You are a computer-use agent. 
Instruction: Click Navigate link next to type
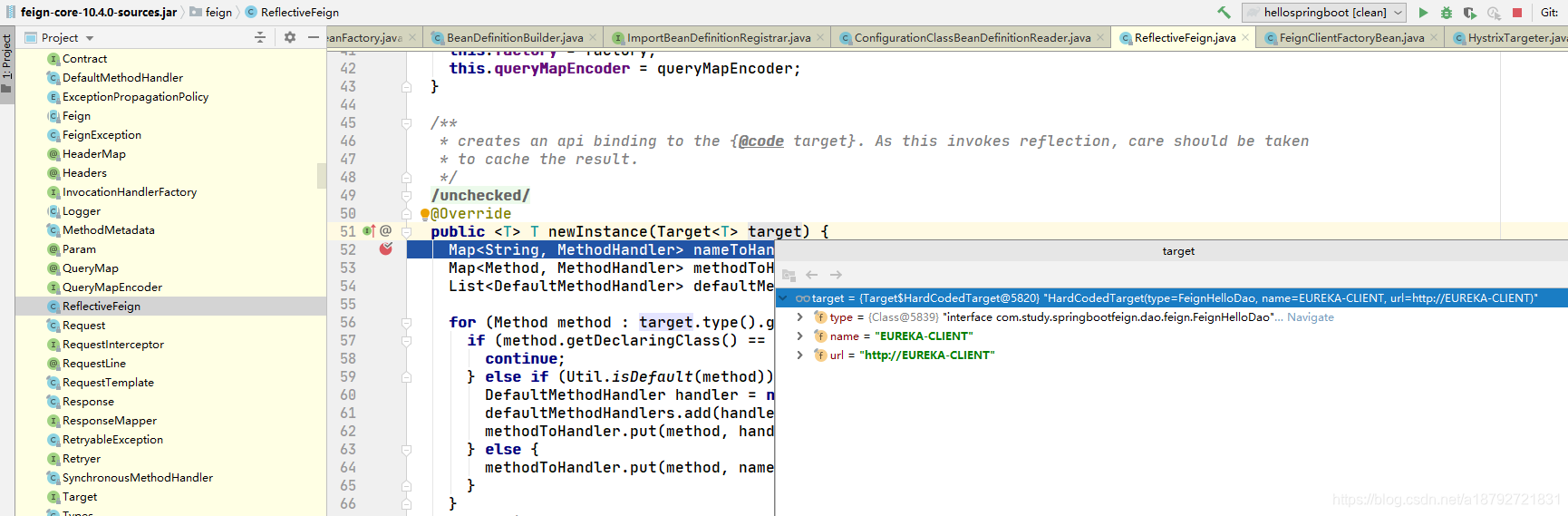click(1310, 317)
